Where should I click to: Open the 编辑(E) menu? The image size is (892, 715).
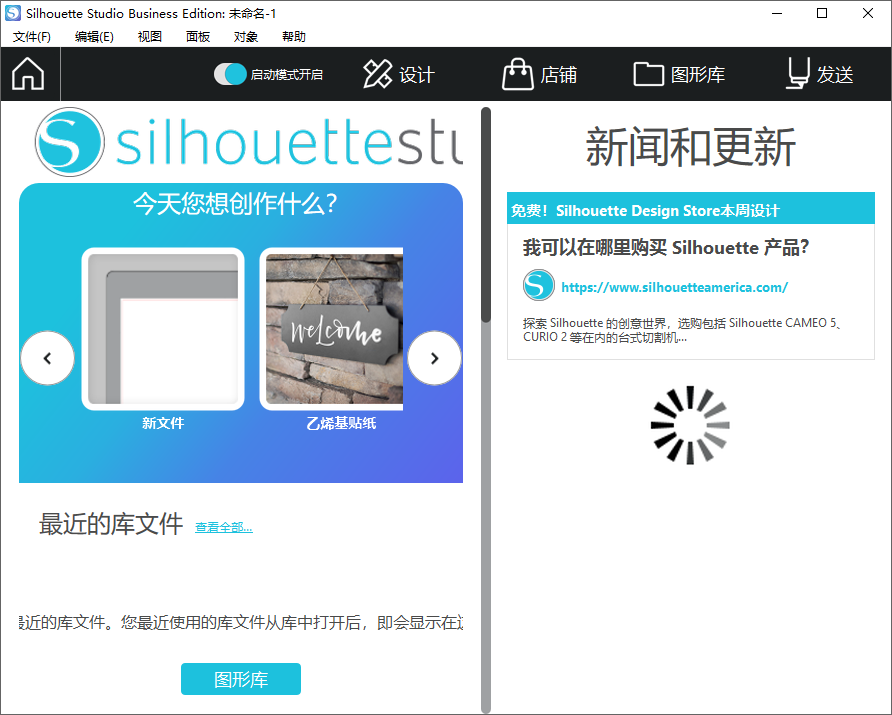click(x=94, y=36)
